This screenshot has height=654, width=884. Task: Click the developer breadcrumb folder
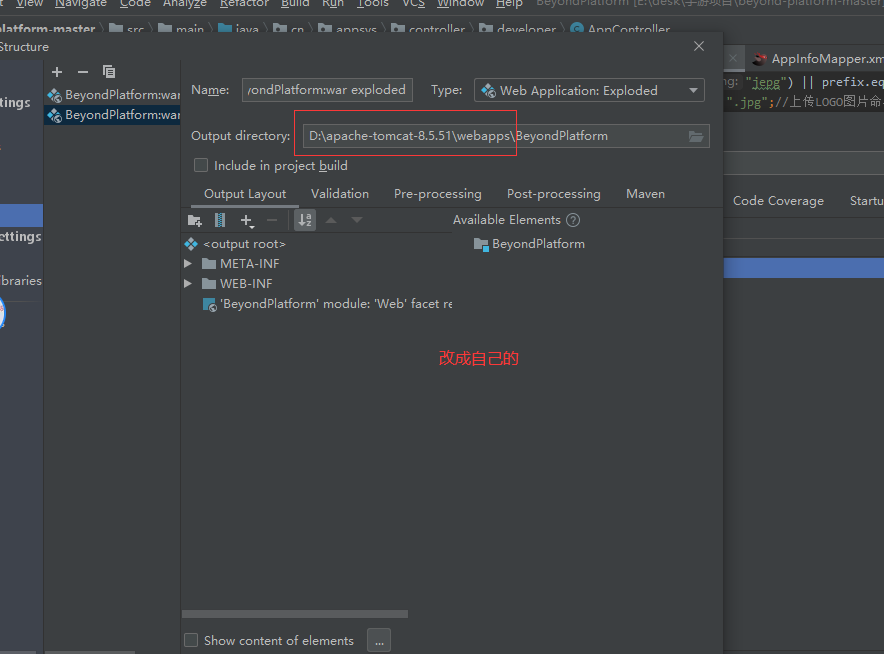pyautogui.click(x=518, y=29)
